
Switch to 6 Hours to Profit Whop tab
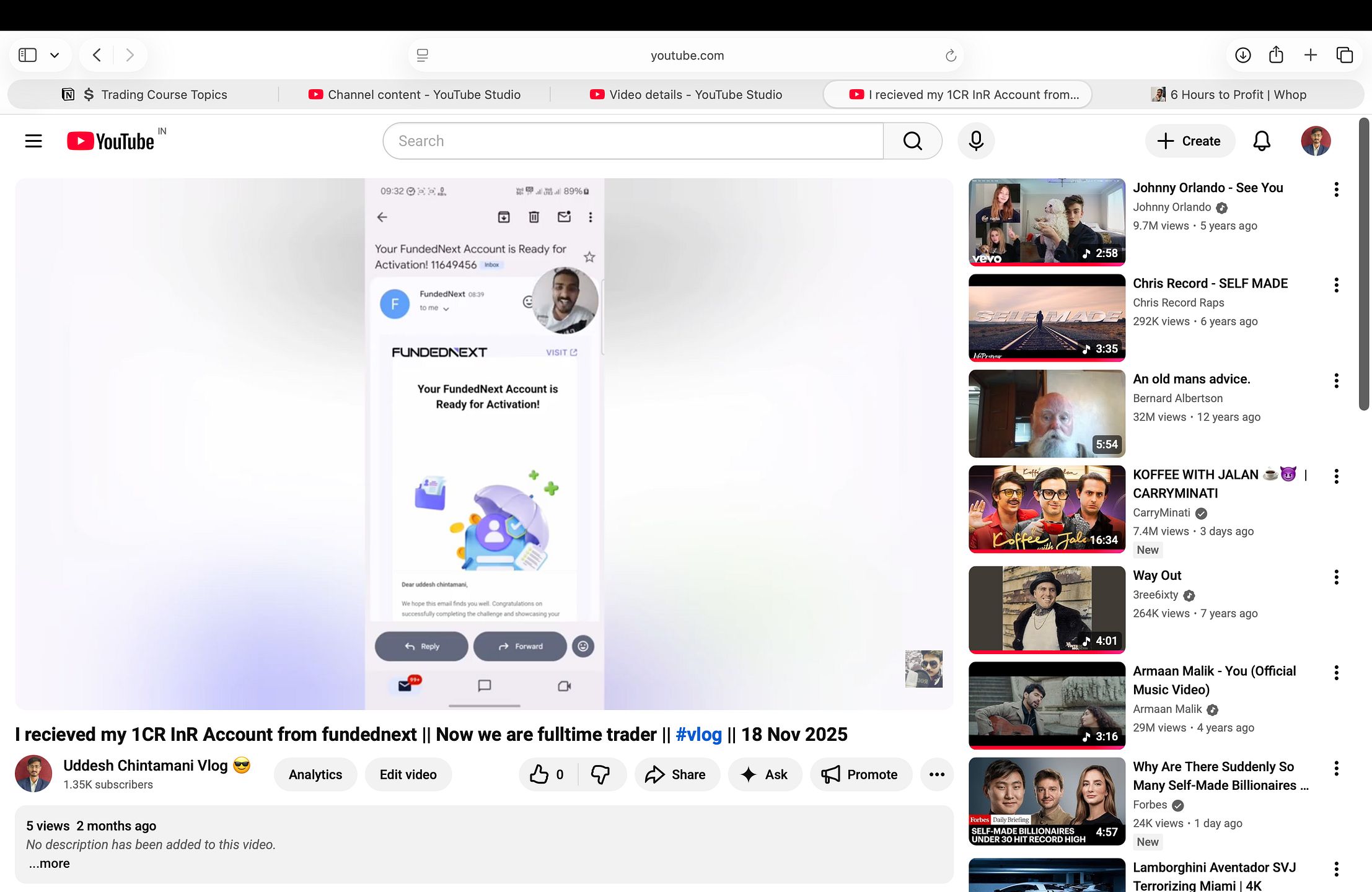(1229, 94)
